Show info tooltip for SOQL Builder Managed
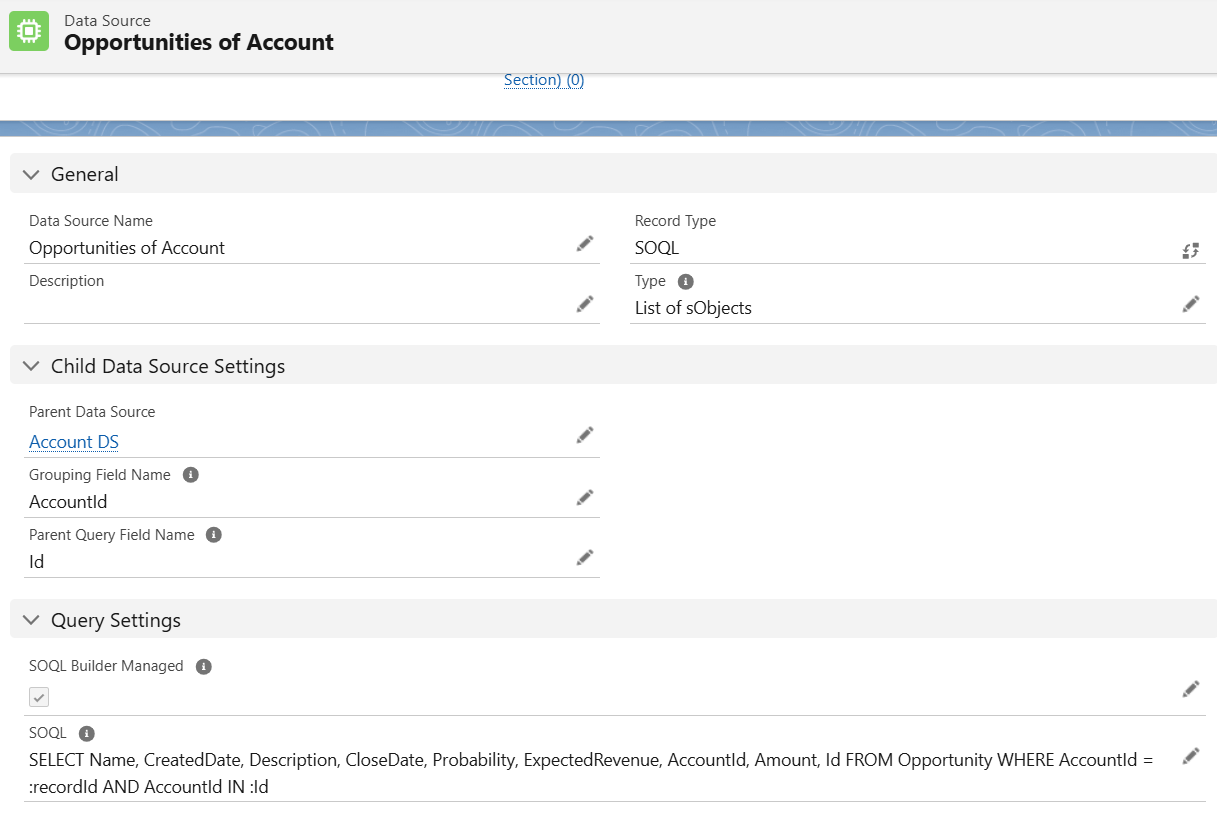This screenshot has height=813, width=1217. (204, 666)
